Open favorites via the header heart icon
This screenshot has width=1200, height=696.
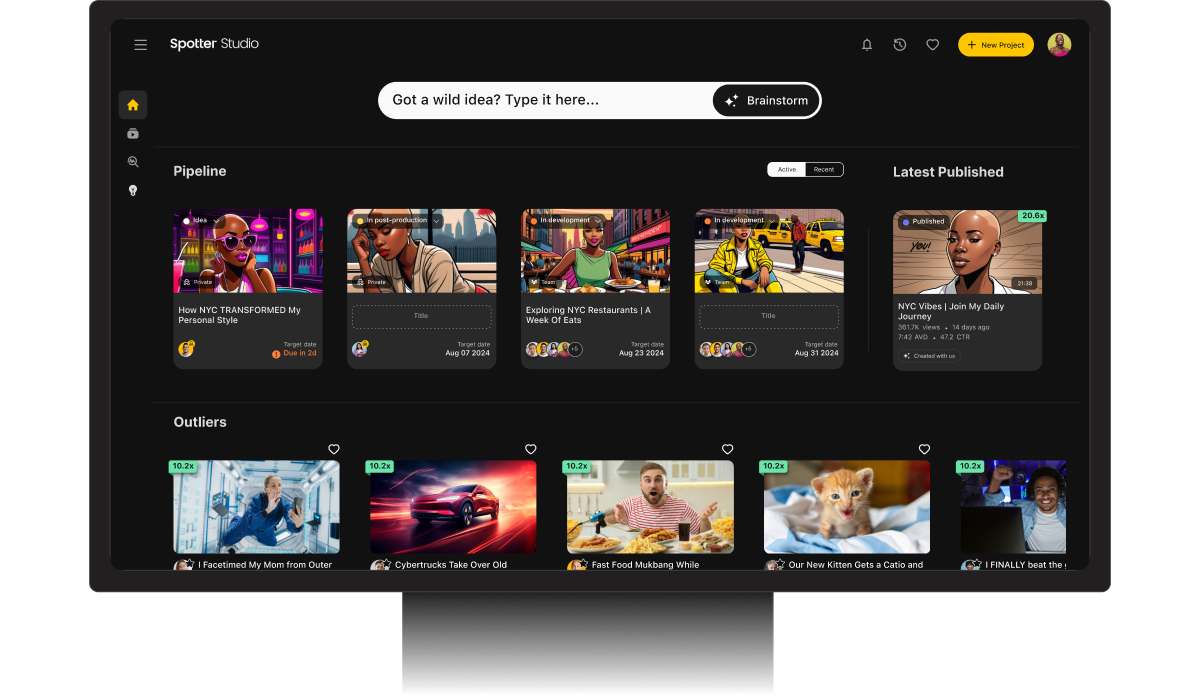click(932, 44)
